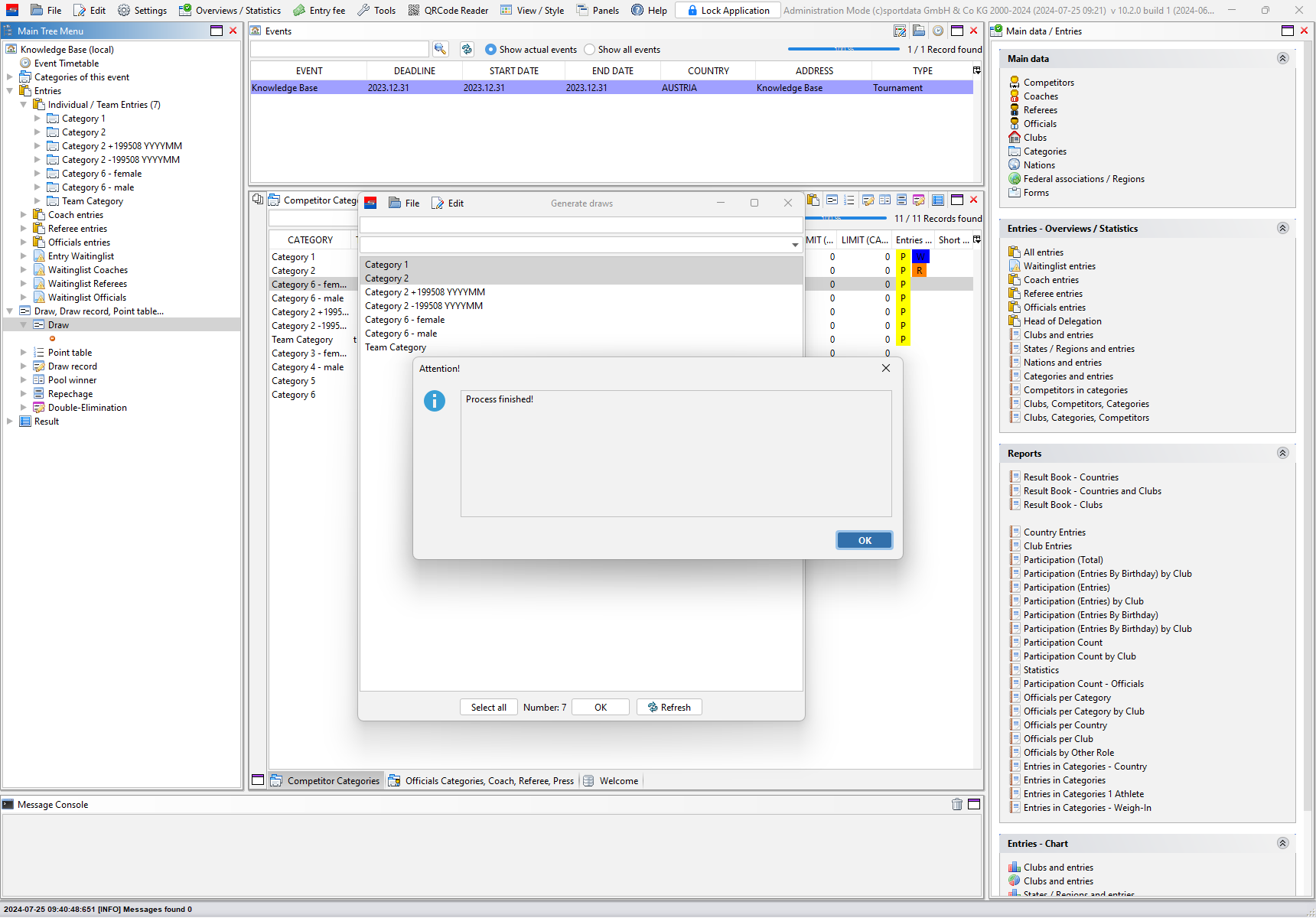Expand Category 6 - male under Entries tree

[37, 187]
